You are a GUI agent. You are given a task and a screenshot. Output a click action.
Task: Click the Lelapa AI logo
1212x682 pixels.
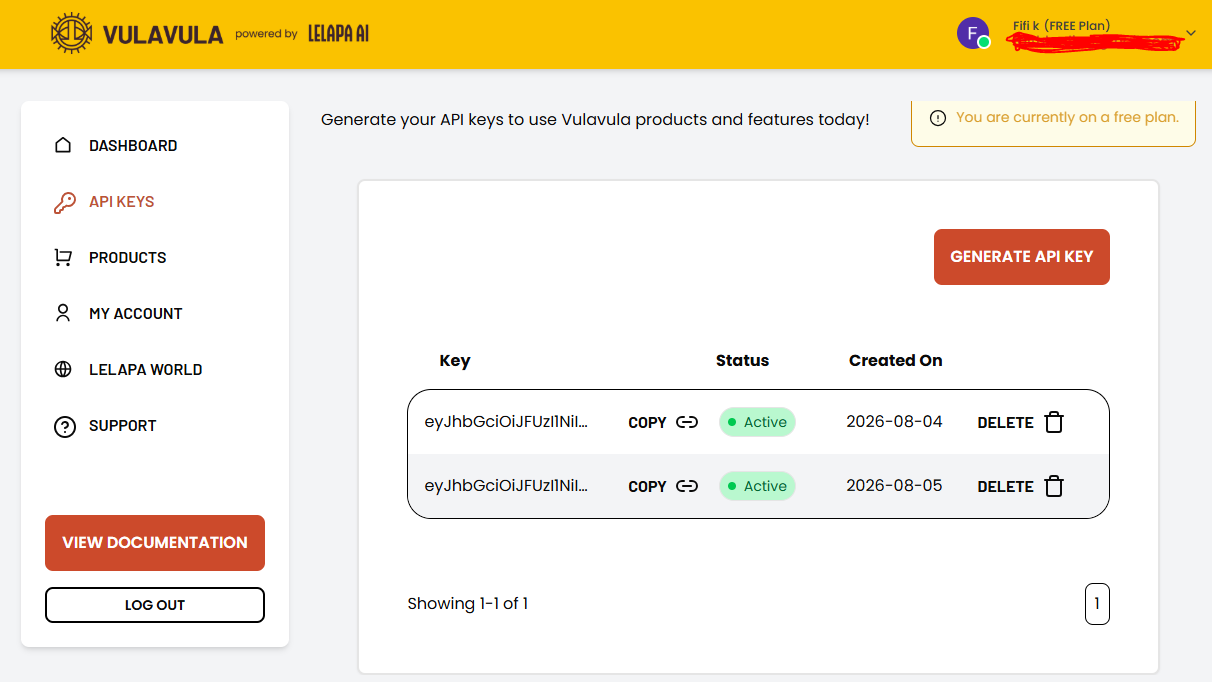coord(339,34)
